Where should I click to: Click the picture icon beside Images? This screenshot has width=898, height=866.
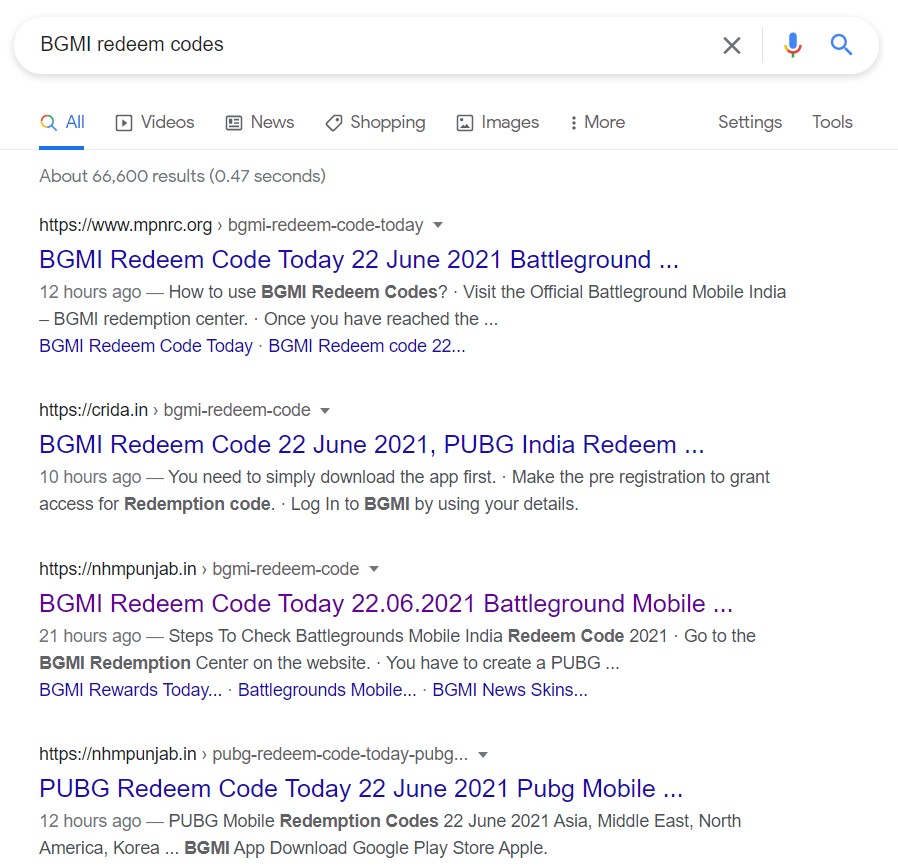point(464,123)
